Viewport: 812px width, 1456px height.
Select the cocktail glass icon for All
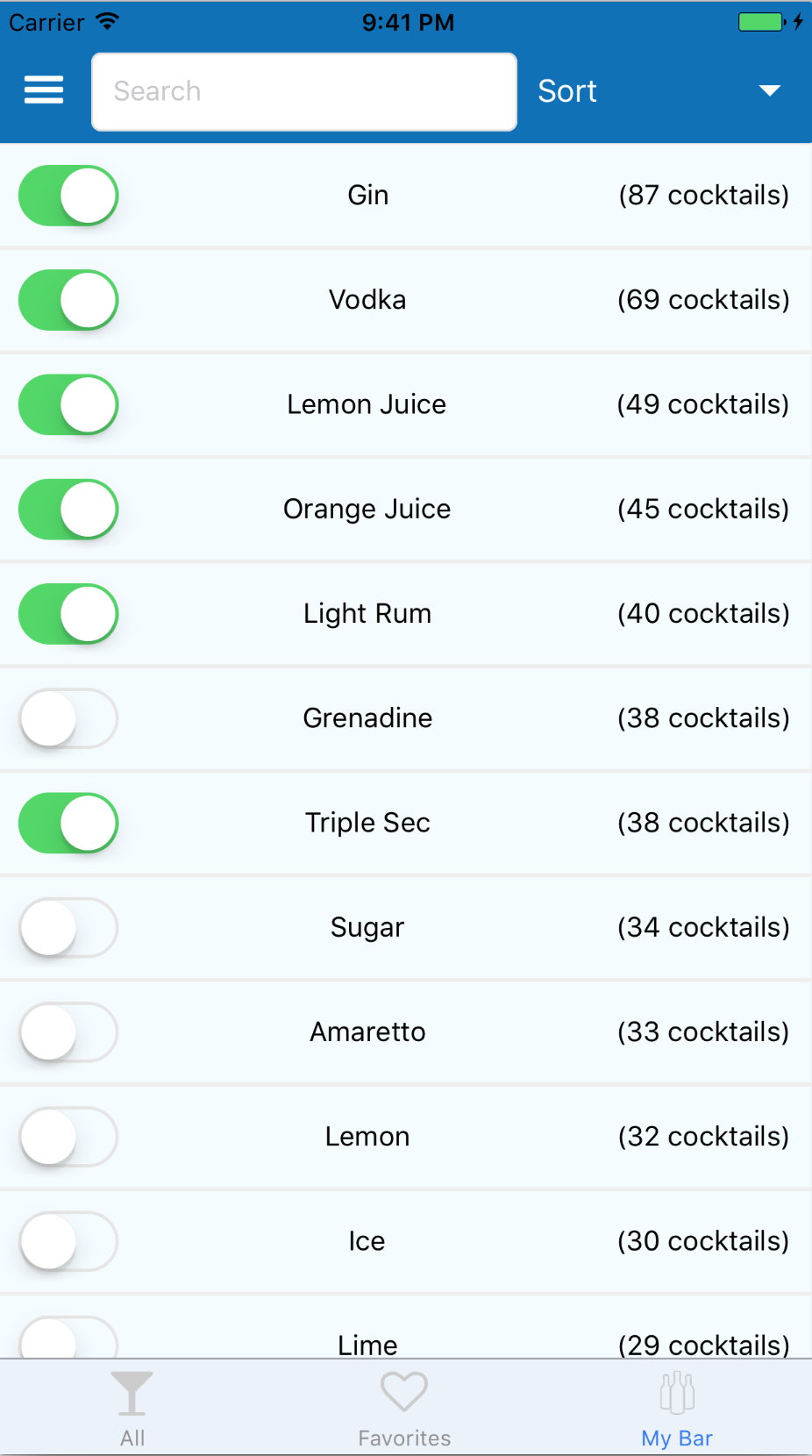tap(132, 1392)
